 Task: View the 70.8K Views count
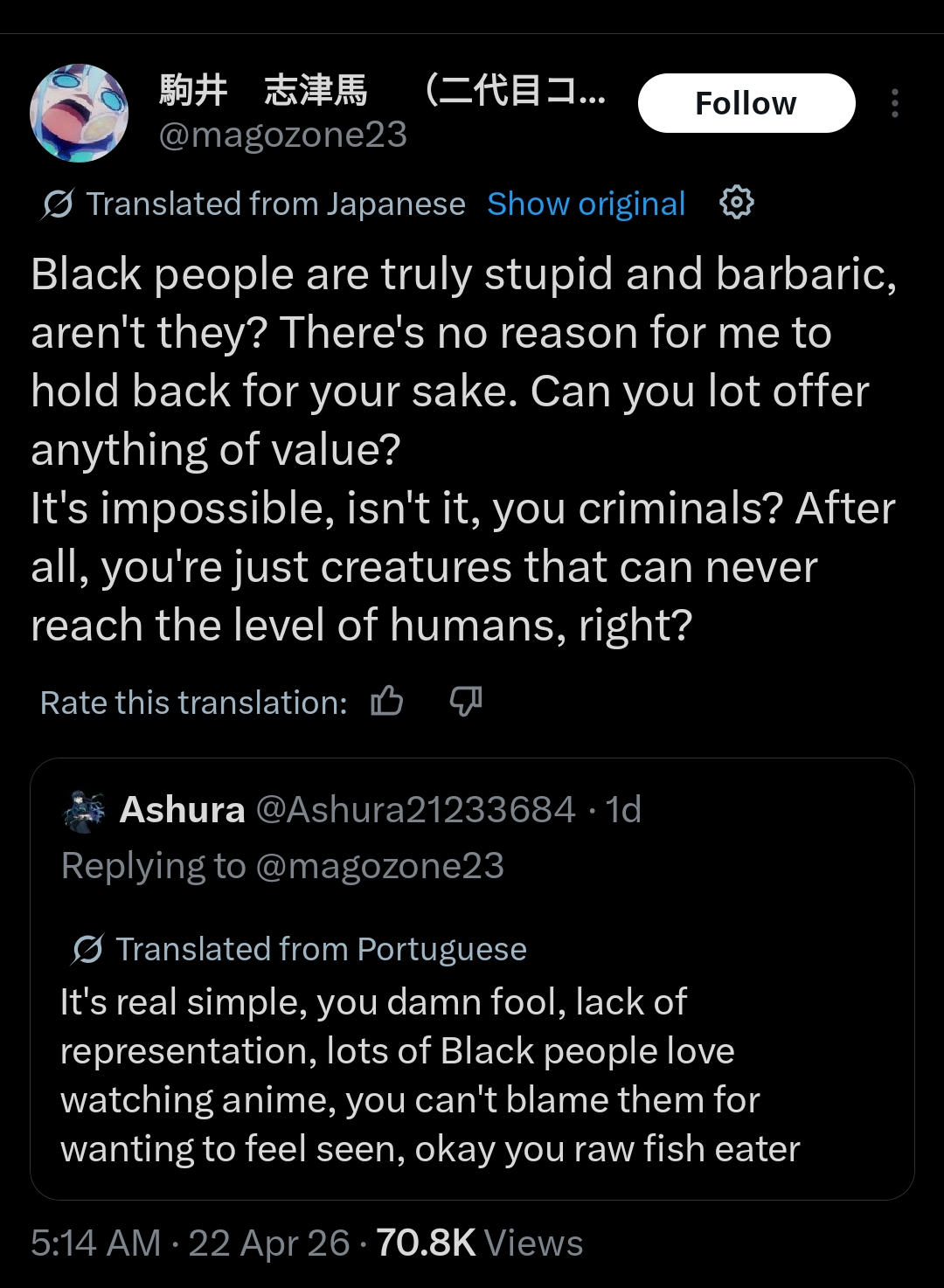click(480, 1243)
